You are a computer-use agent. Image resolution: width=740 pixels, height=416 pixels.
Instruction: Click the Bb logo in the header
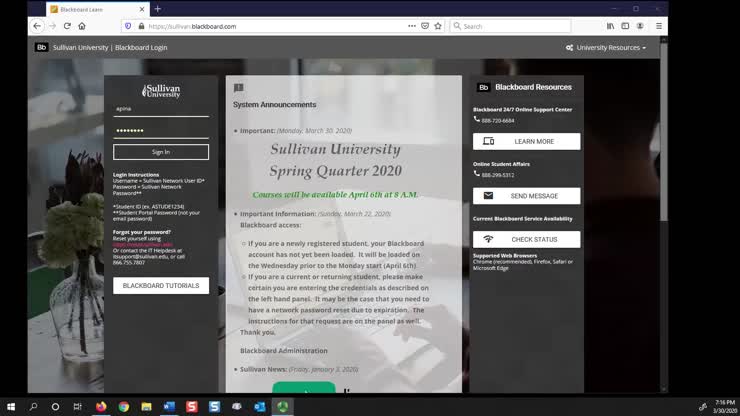(42, 47)
